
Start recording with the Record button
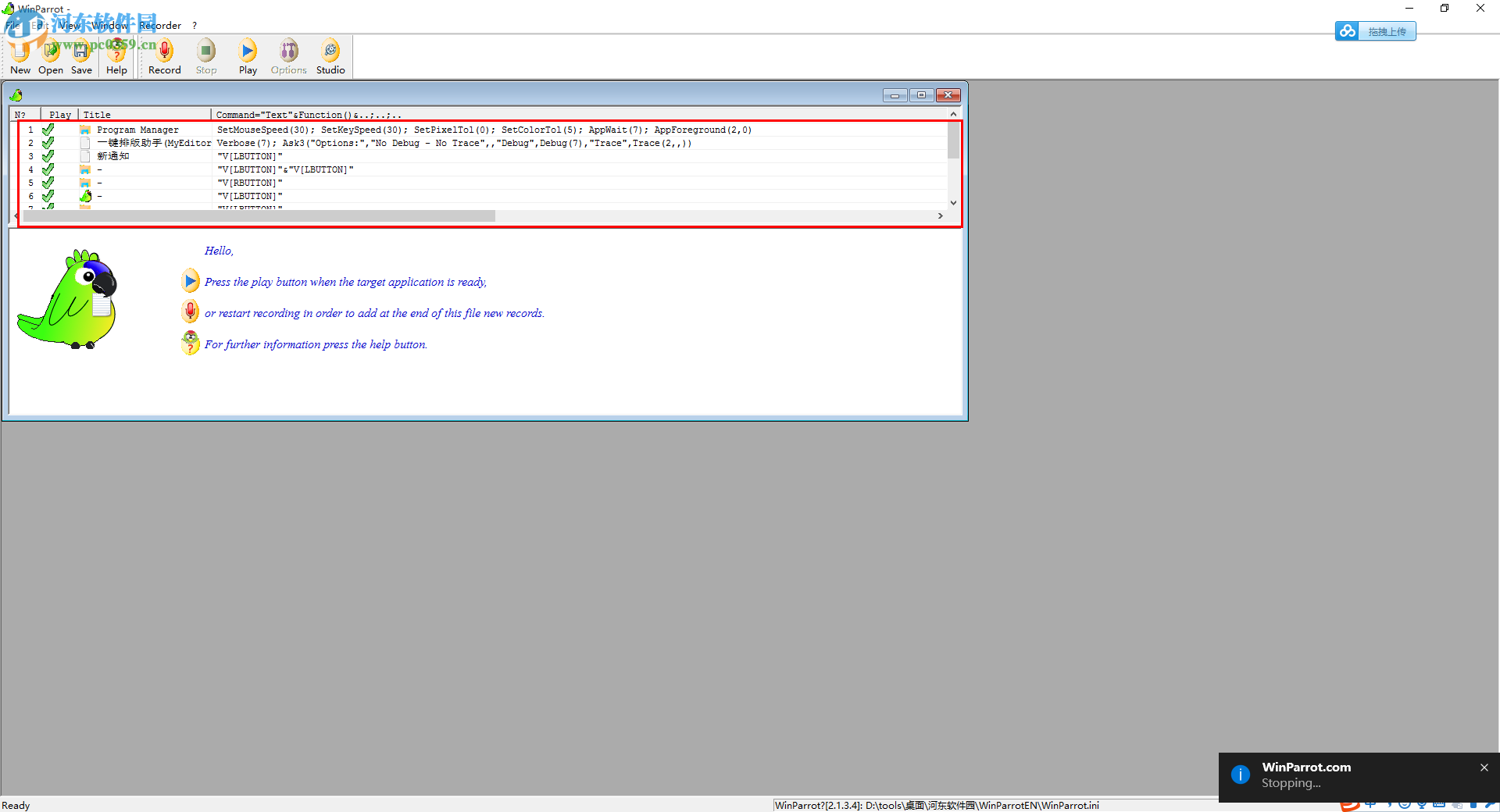point(165,57)
